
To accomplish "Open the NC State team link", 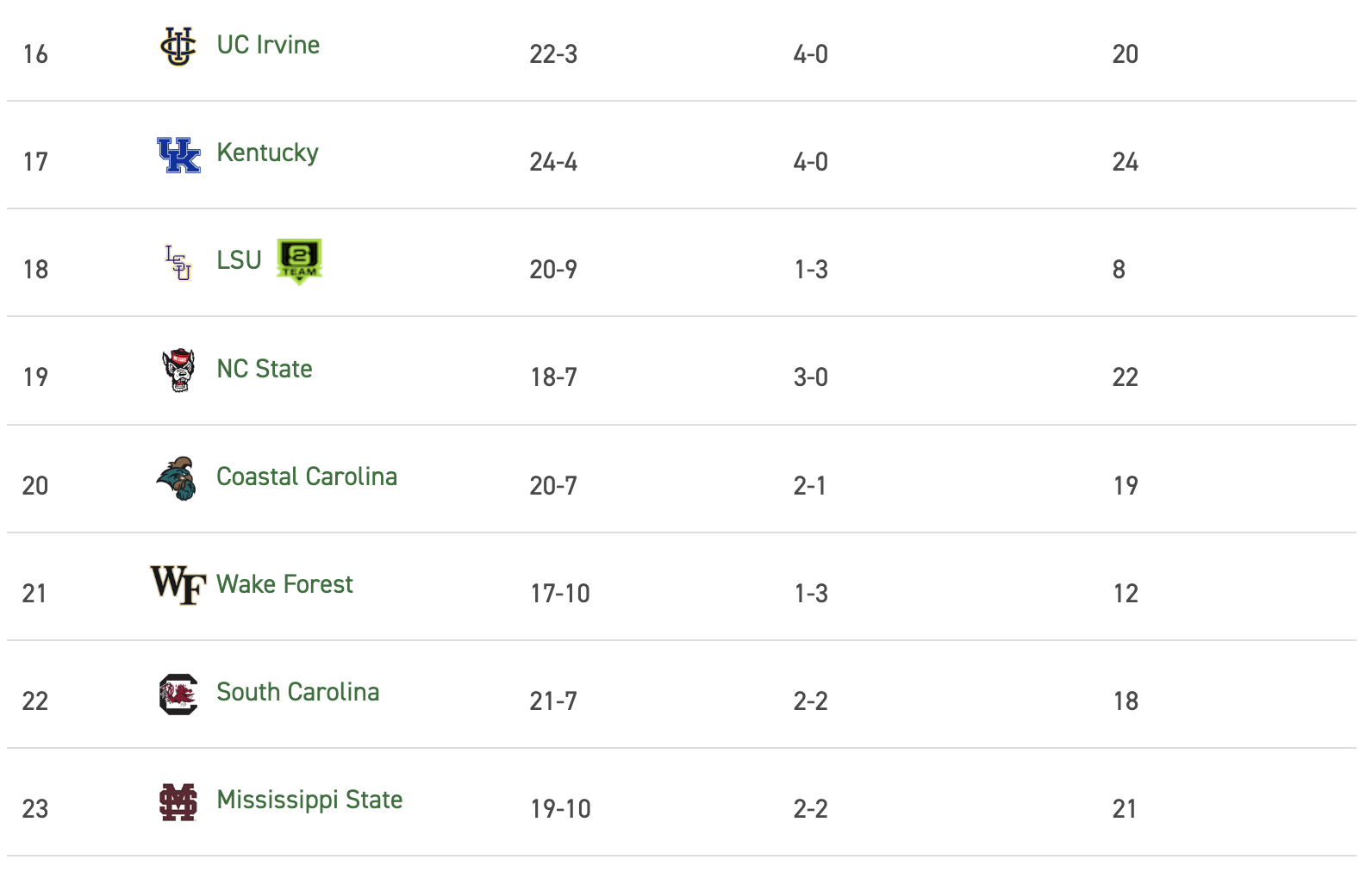I will (264, 369).
